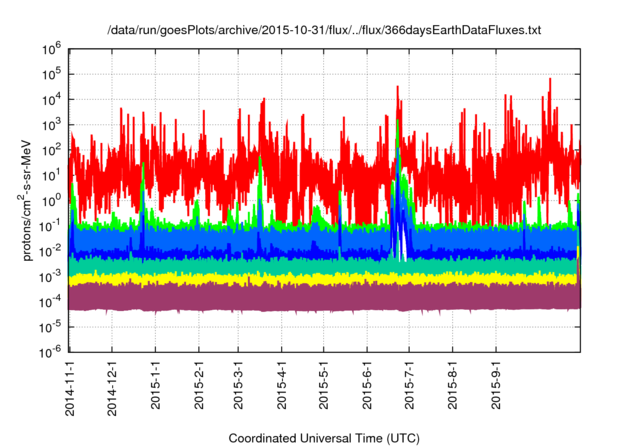
Task: Select the 2015-6-1 date tick label
Action: [x=367, y=385]
